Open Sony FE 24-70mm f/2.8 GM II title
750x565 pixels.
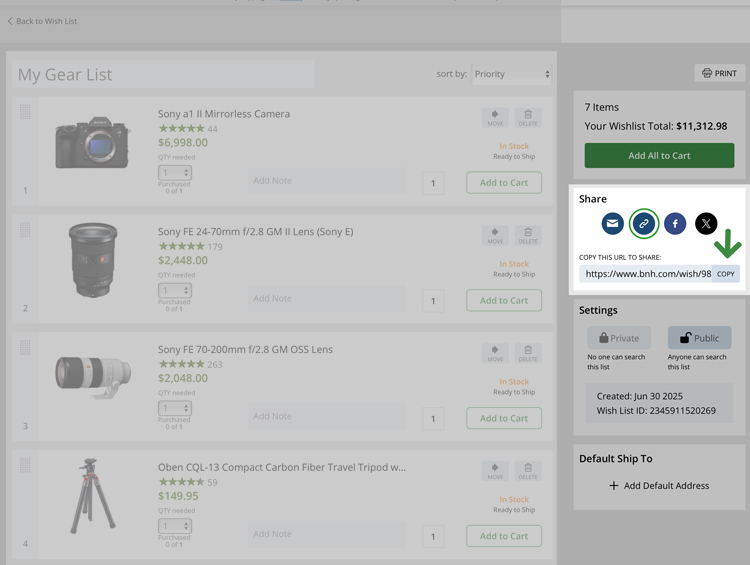click(255, 232)
